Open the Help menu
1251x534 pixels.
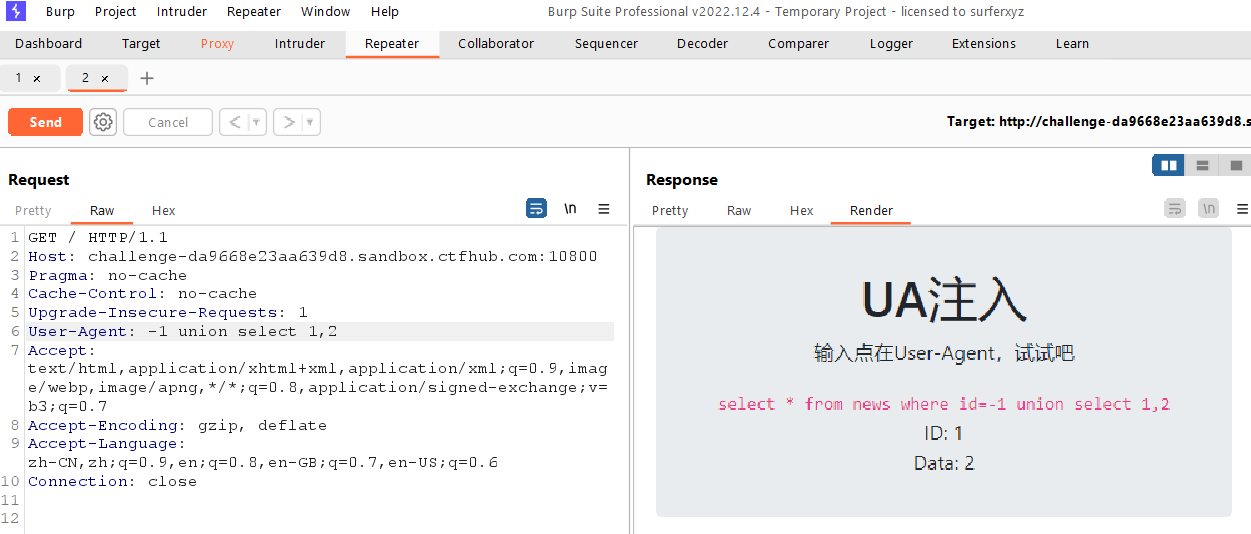[385, 12]
